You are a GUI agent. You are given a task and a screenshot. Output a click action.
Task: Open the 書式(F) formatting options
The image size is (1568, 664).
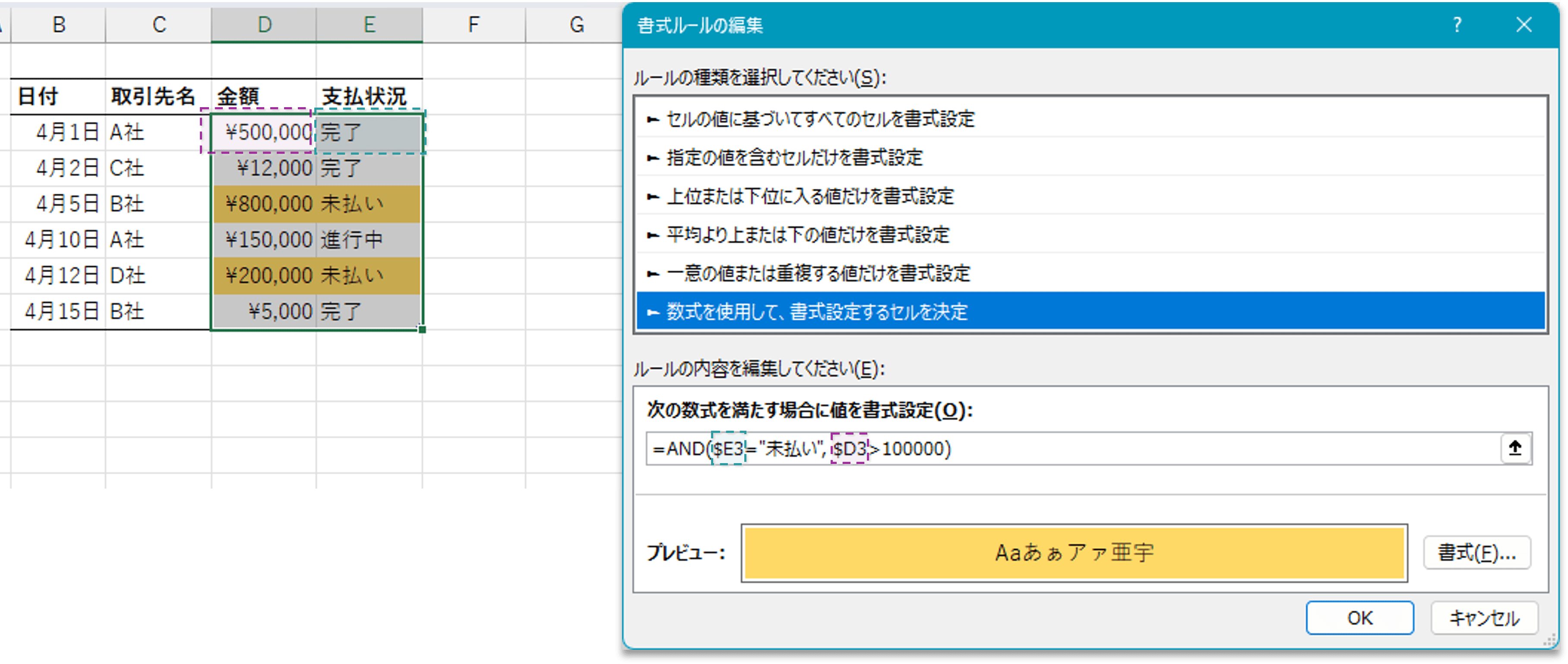[1477, 553]
